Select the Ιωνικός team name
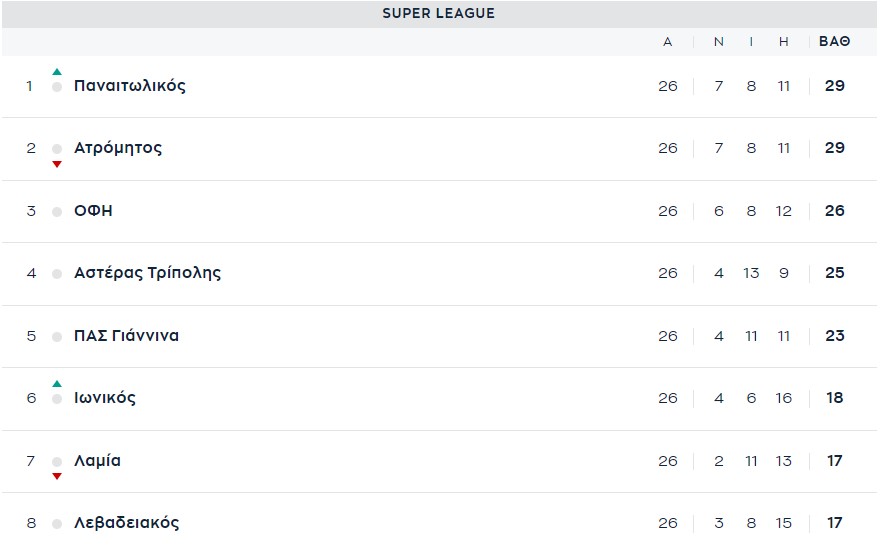 tap(105, 398)
